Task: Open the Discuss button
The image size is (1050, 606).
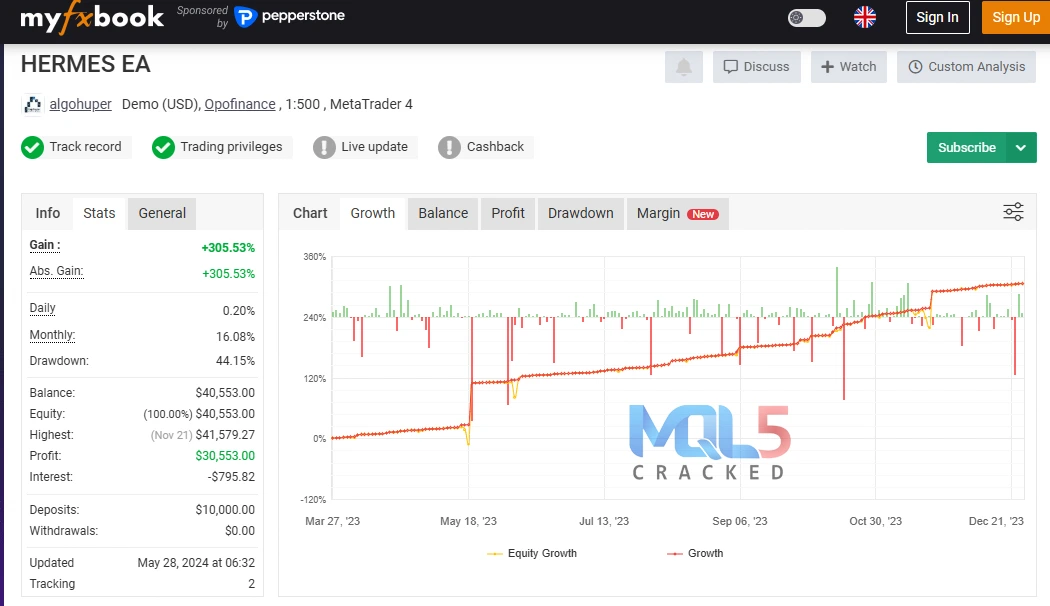Action: (x=757, y=67)
